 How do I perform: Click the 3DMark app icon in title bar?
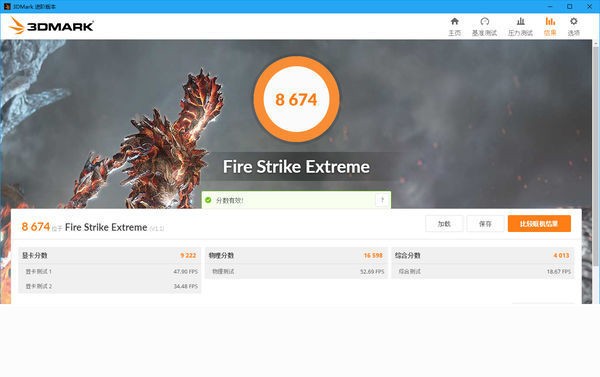point(7,7)
